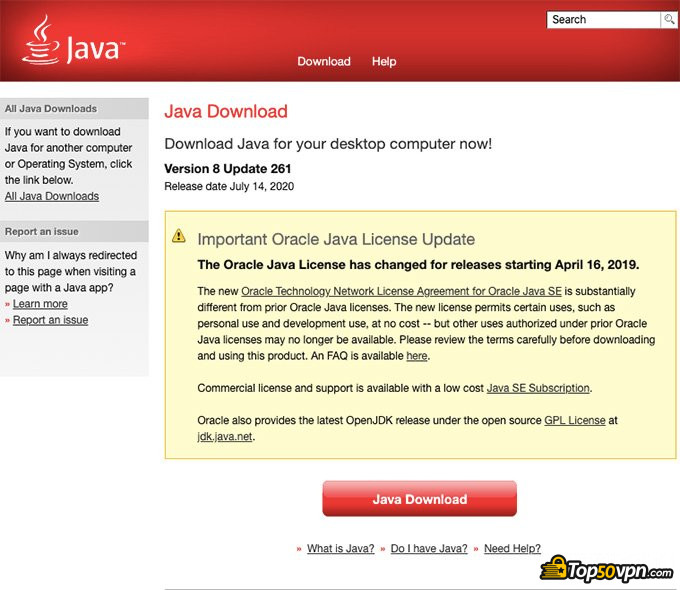Open the FAQ 'here' link

tap(416, 356)
